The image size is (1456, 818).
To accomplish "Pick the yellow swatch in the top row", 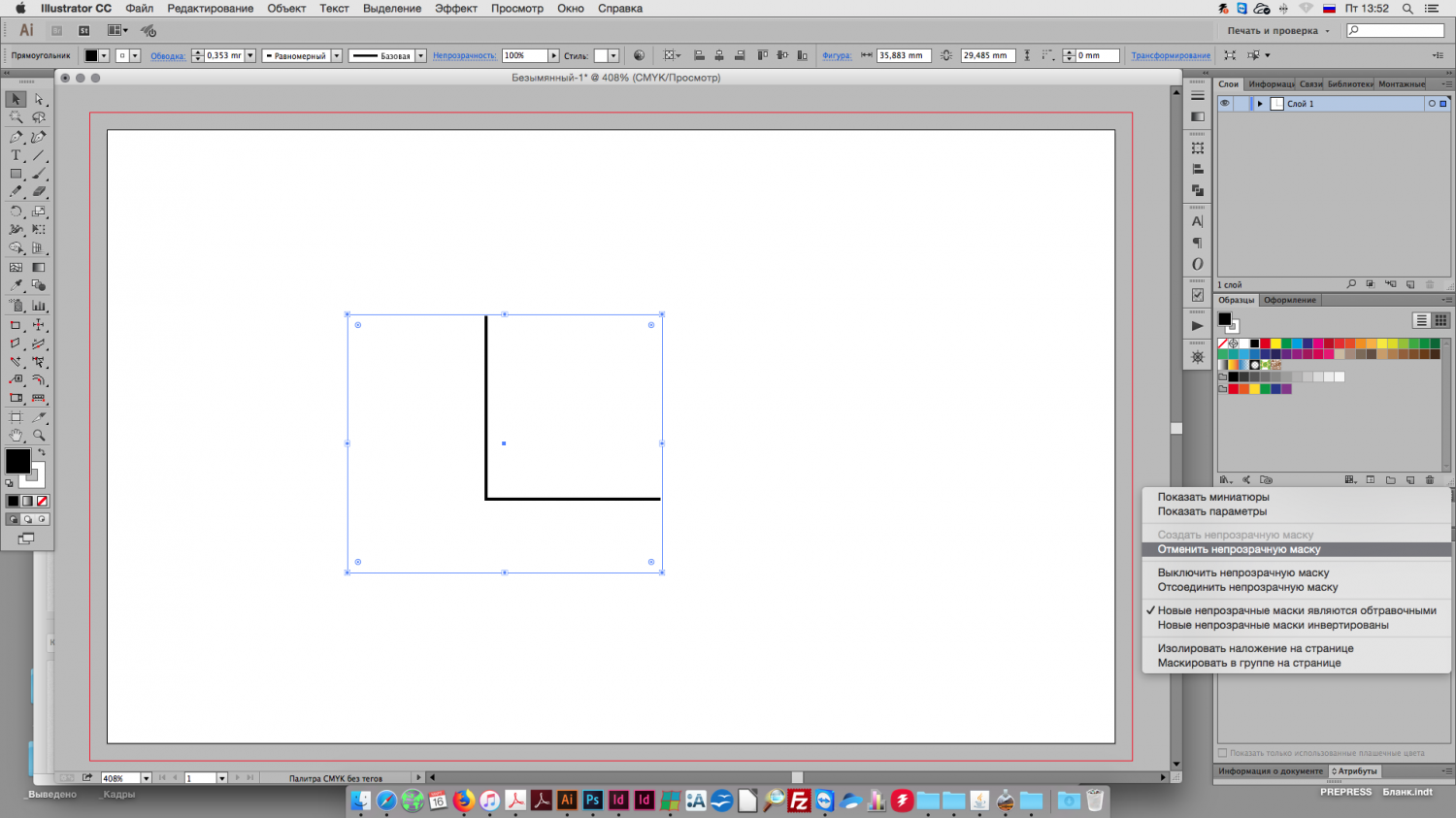I will (x=1275, y=344).
